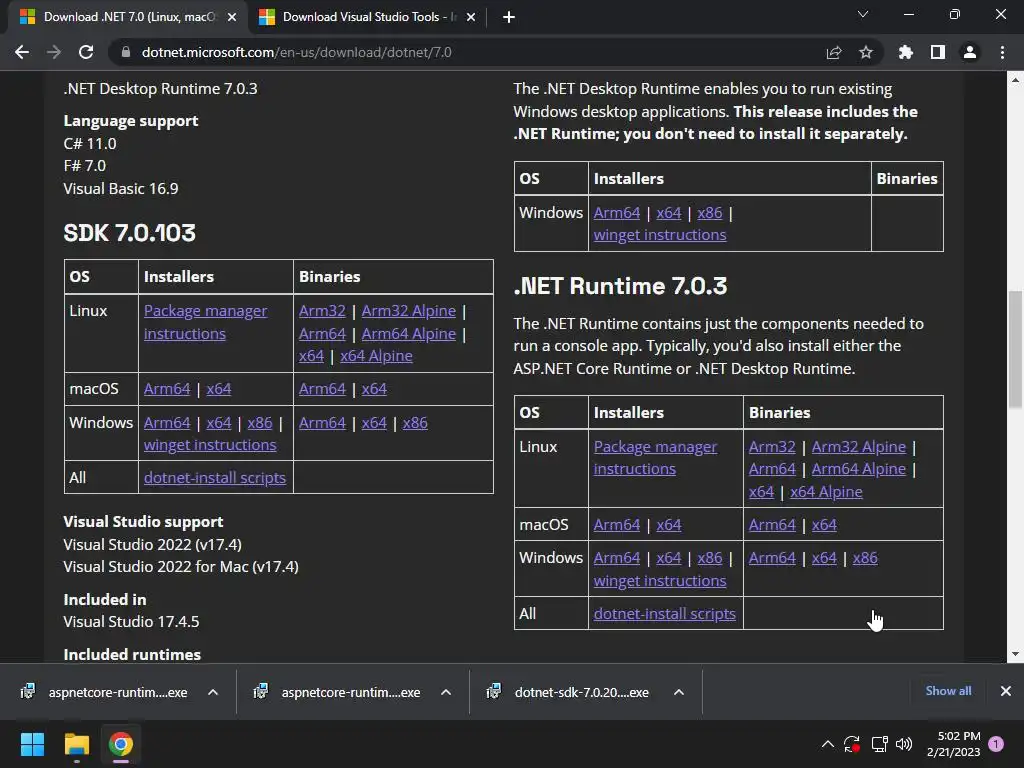
Task: Download .NET Runtime Linux Arm64 Alpine binary
Action: (x=859, y=469)
